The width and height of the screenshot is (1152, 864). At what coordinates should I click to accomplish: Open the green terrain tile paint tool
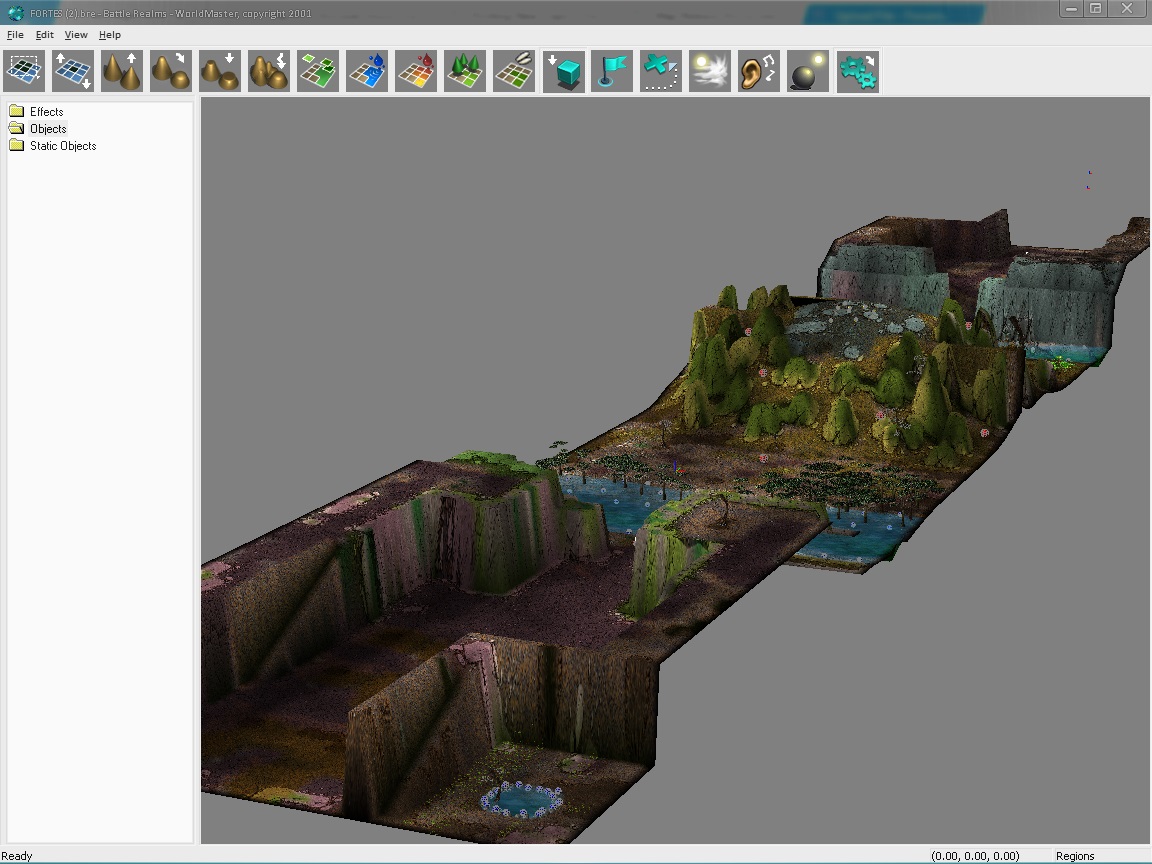point(318,71)
